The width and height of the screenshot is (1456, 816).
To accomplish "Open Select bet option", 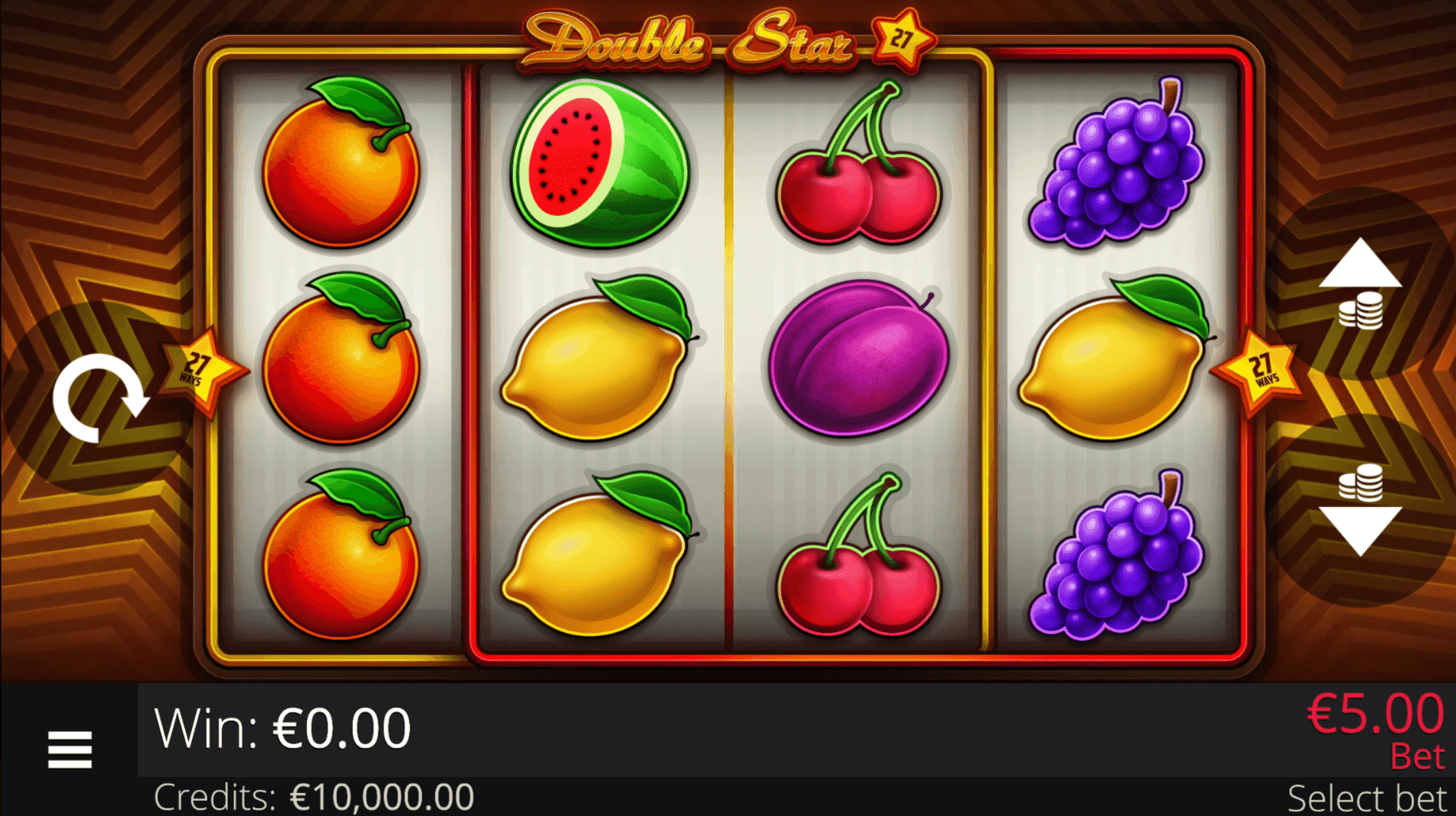I will 1366,798.
